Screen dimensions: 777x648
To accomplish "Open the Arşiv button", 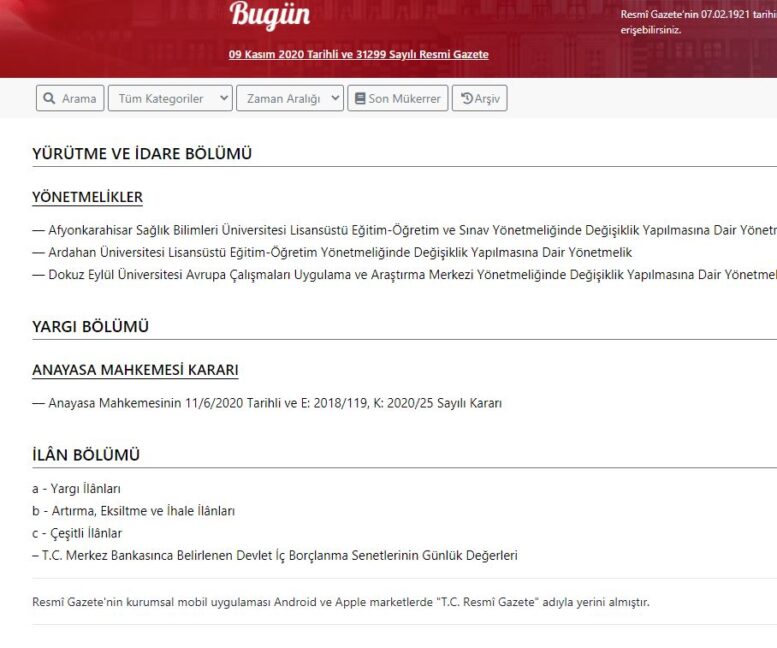I will point(480,98).
